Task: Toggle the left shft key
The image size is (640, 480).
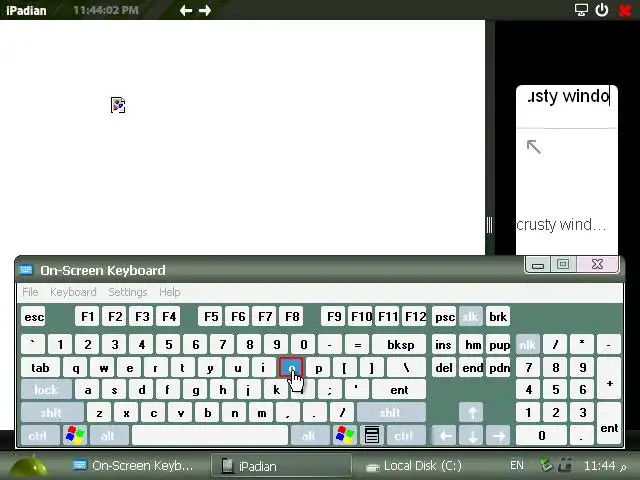Action: click(x=52, y=413)
